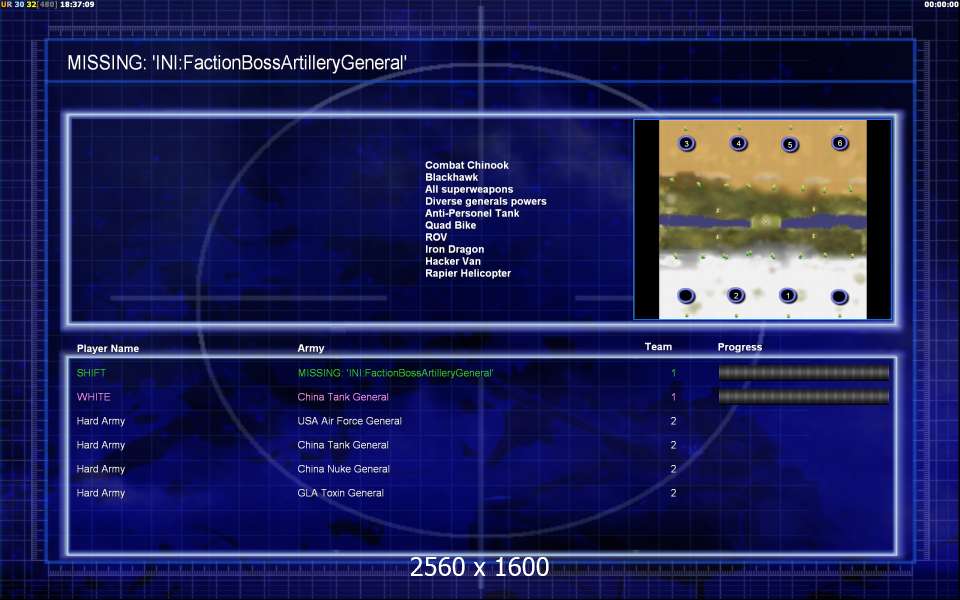
Task: Click the unnumbered bottom-right start marker on minimap
Action: click(x=839, y=297)
